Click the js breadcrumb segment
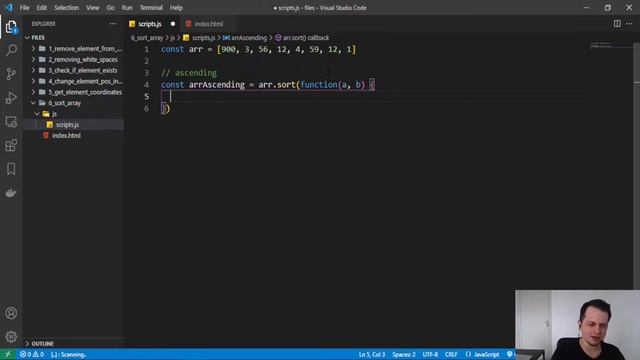This screenshot has height=360, width=640. click(173, 38)
